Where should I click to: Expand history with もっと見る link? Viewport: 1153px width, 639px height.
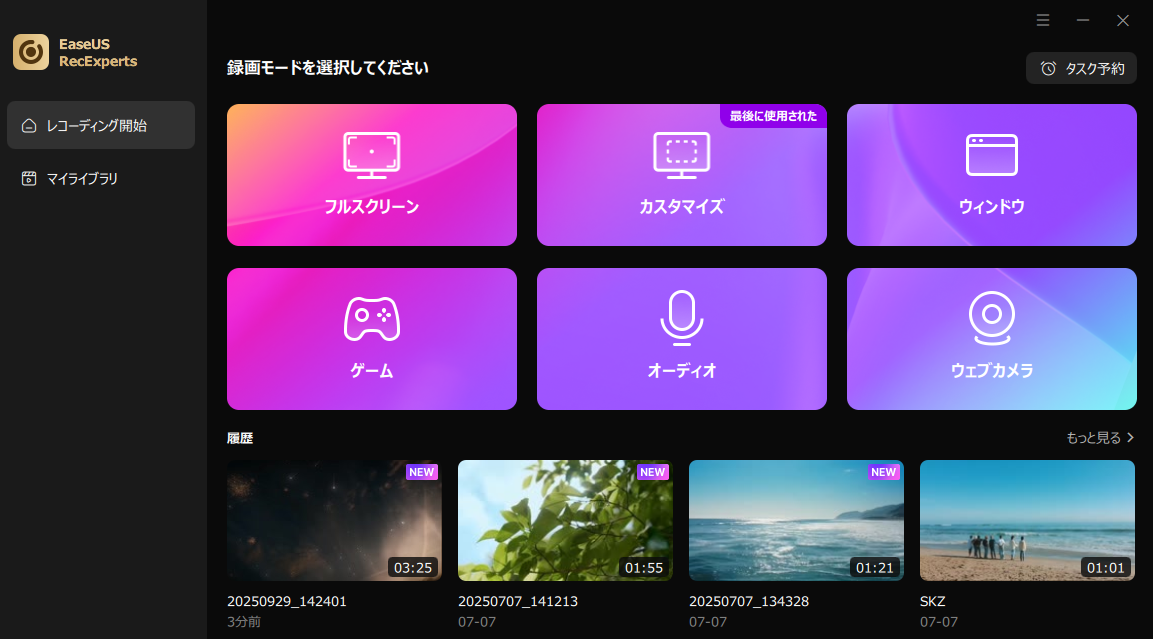coord(1100,438)
